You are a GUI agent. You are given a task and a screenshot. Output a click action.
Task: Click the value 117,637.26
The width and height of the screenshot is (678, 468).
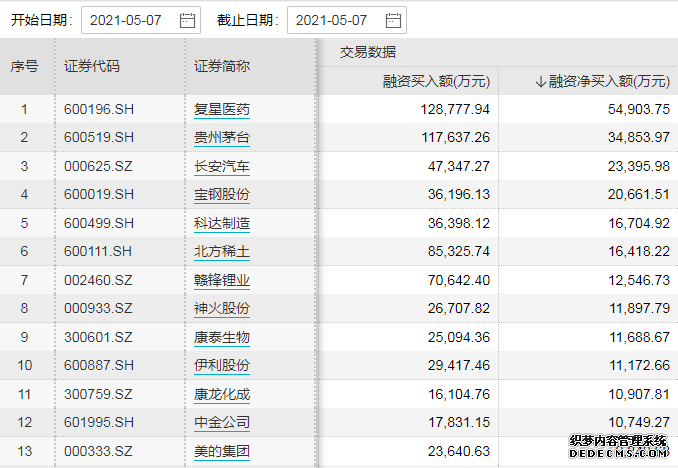pos(456,138)
